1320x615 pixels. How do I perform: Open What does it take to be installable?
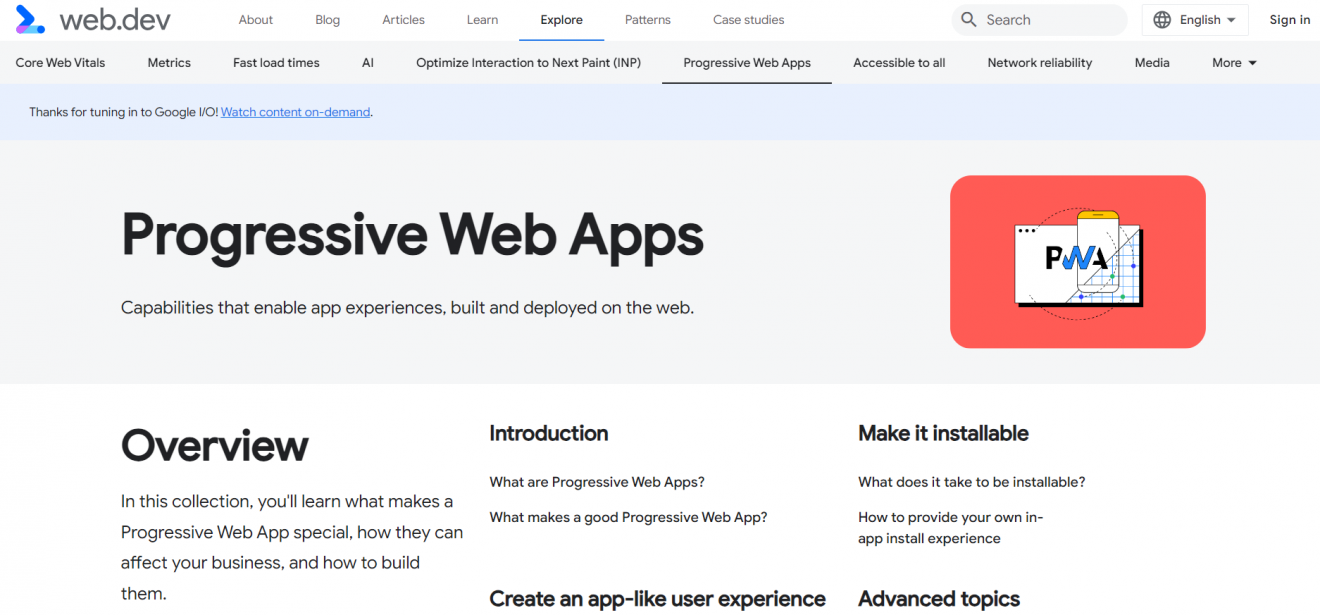coord(971,481)
